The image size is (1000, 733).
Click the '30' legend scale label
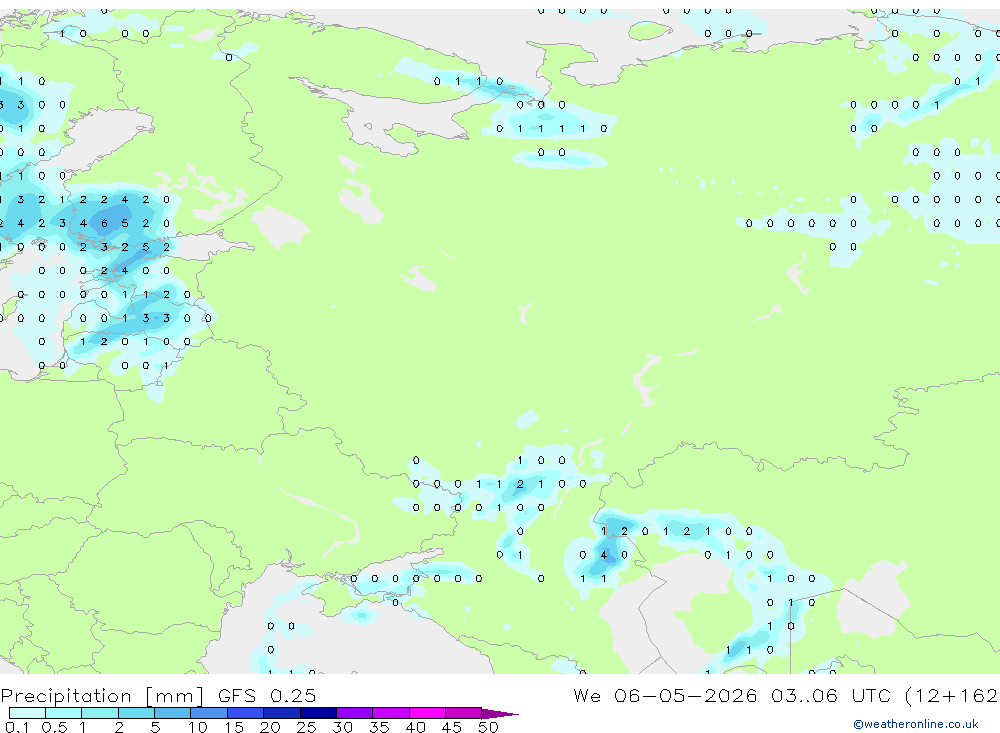[342, 727]
